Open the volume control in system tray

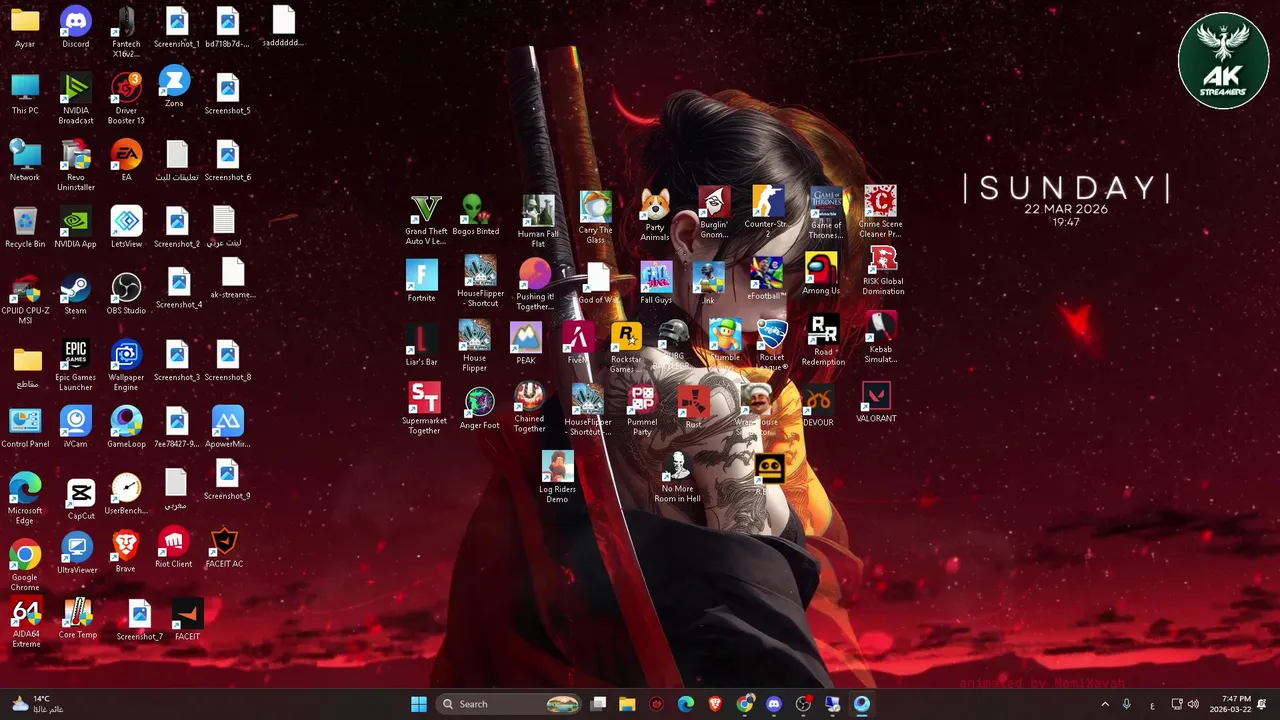point(1193,704)
